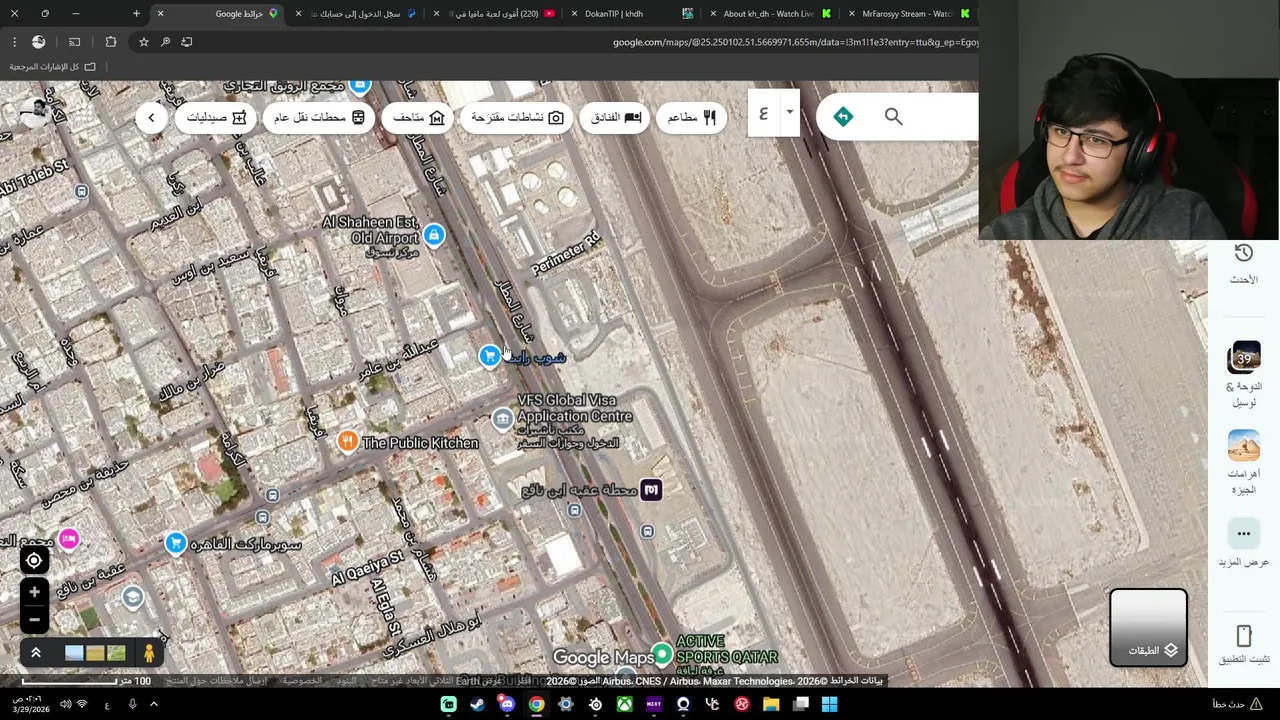
Task: Open File Explorer from the taskbar
Action: pyautogui.click(x=771, y=704)
